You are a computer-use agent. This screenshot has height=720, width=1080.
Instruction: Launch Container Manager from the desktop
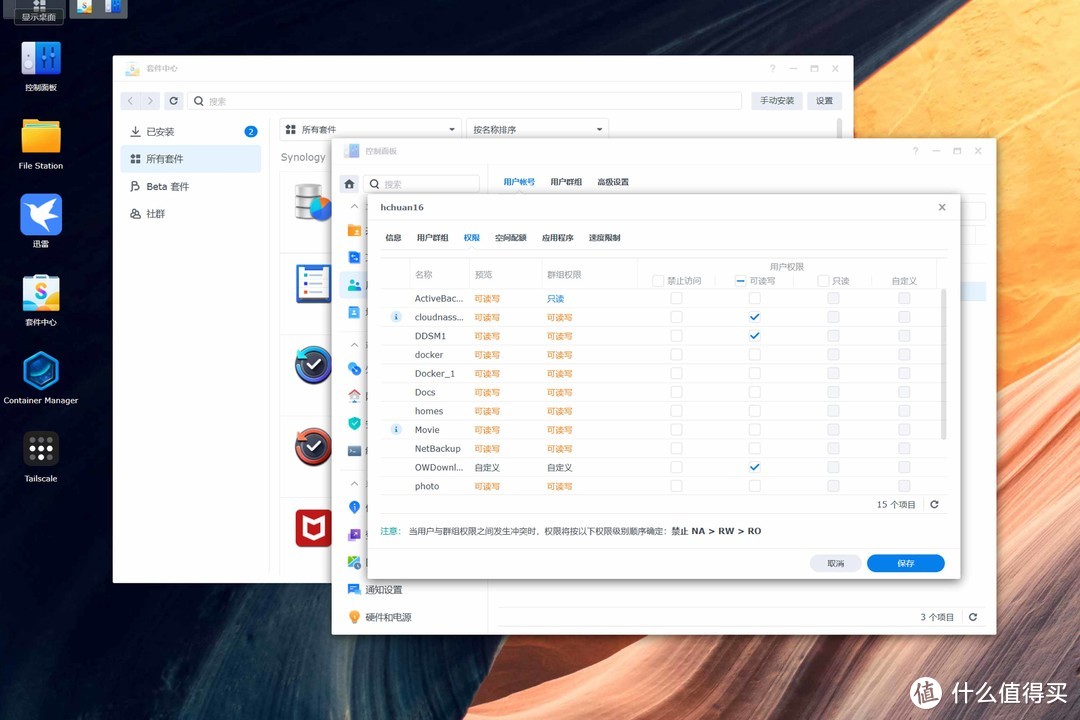pos(41,371)
